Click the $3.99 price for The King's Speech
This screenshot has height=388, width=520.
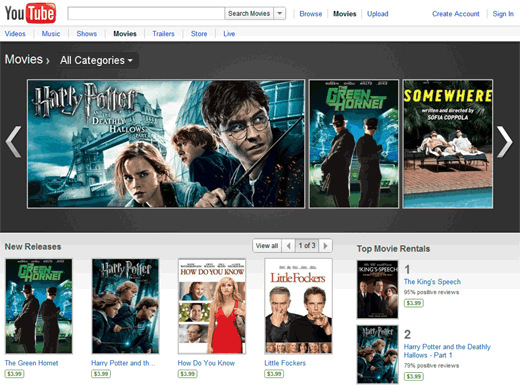tap(414, 303)
